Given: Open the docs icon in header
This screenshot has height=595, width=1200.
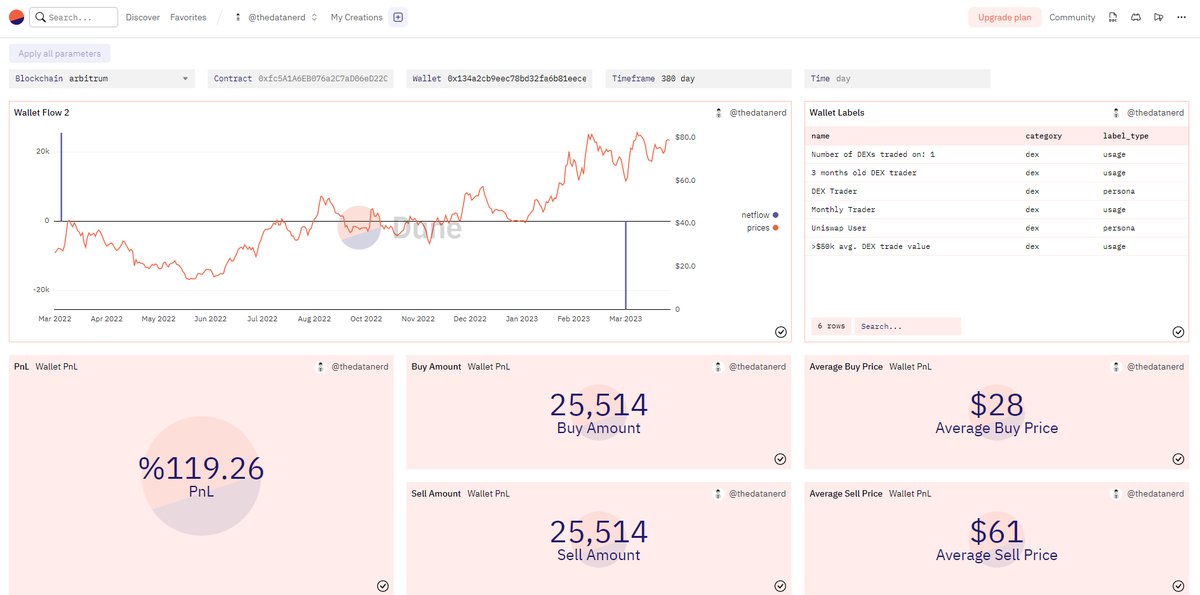Looking at the screenshot, I should (x=1113, y=17).
